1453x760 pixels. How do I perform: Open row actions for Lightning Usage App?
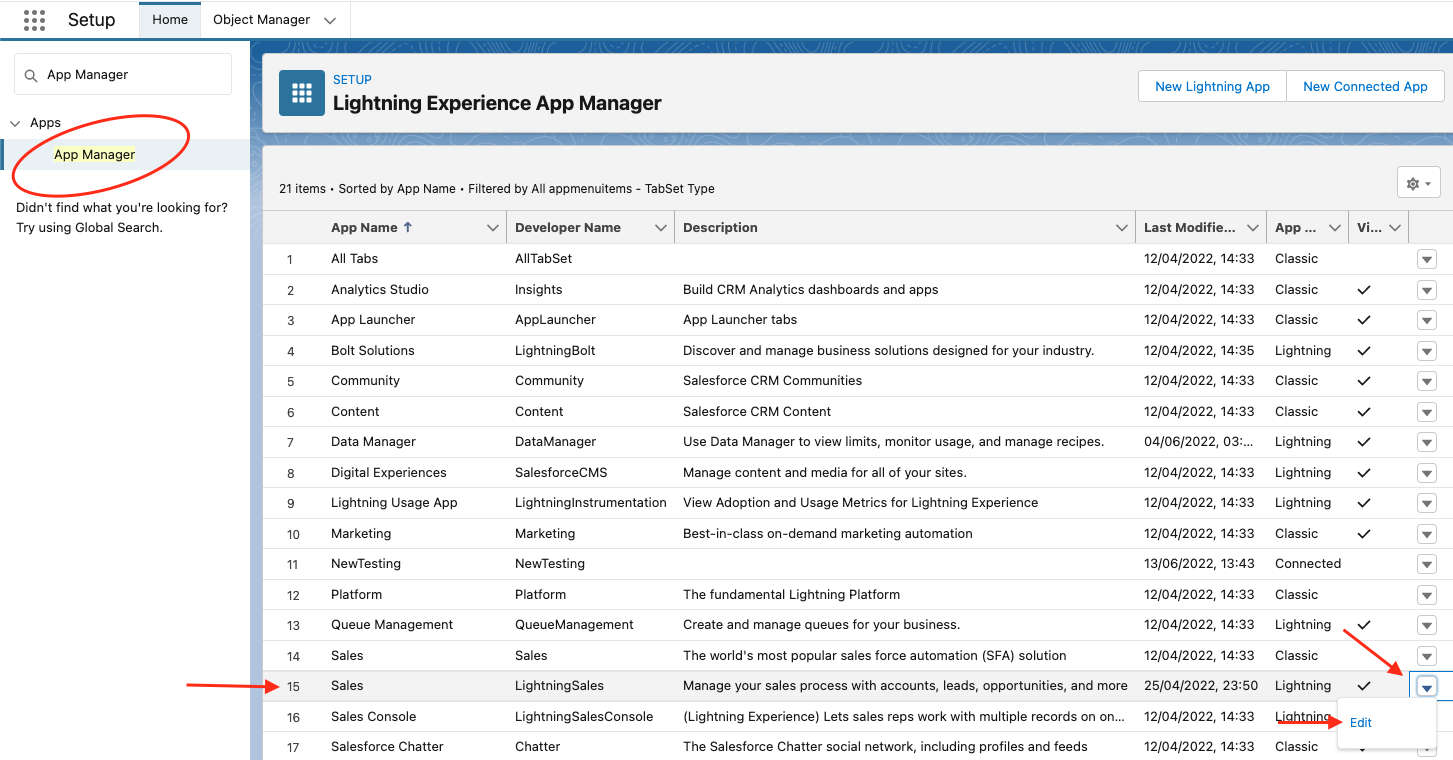pos(1427,503)
